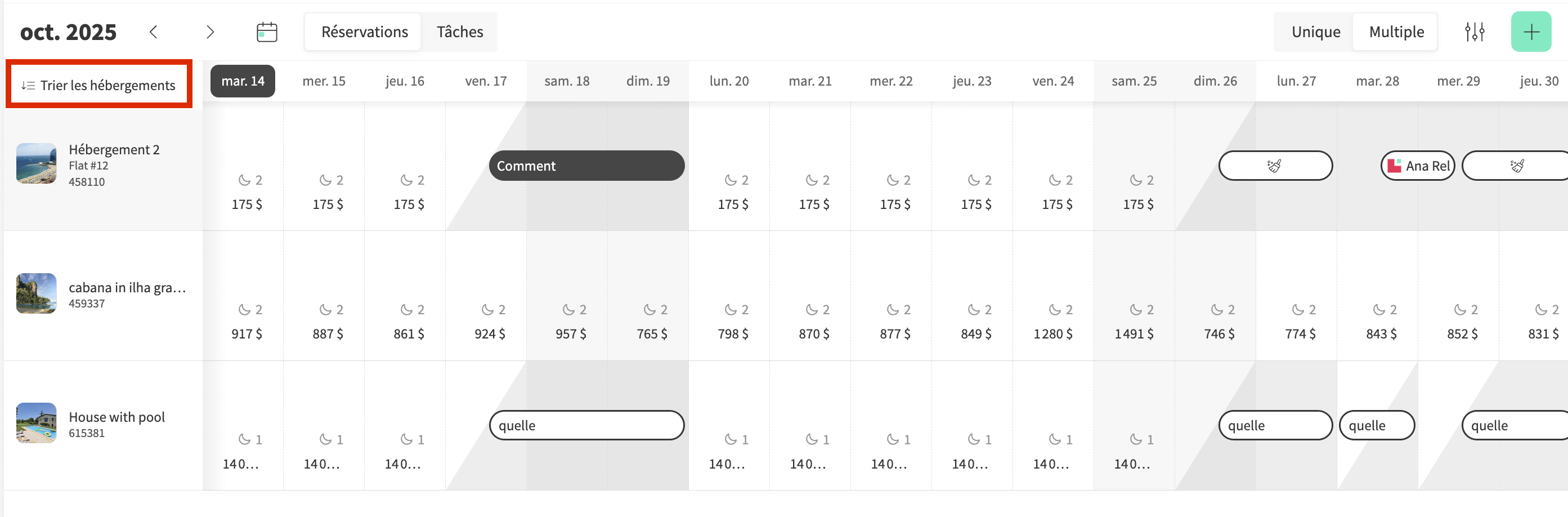Click the green plus add button
The height and width of the screenshot is (517, 1568).
(1530, 32)
